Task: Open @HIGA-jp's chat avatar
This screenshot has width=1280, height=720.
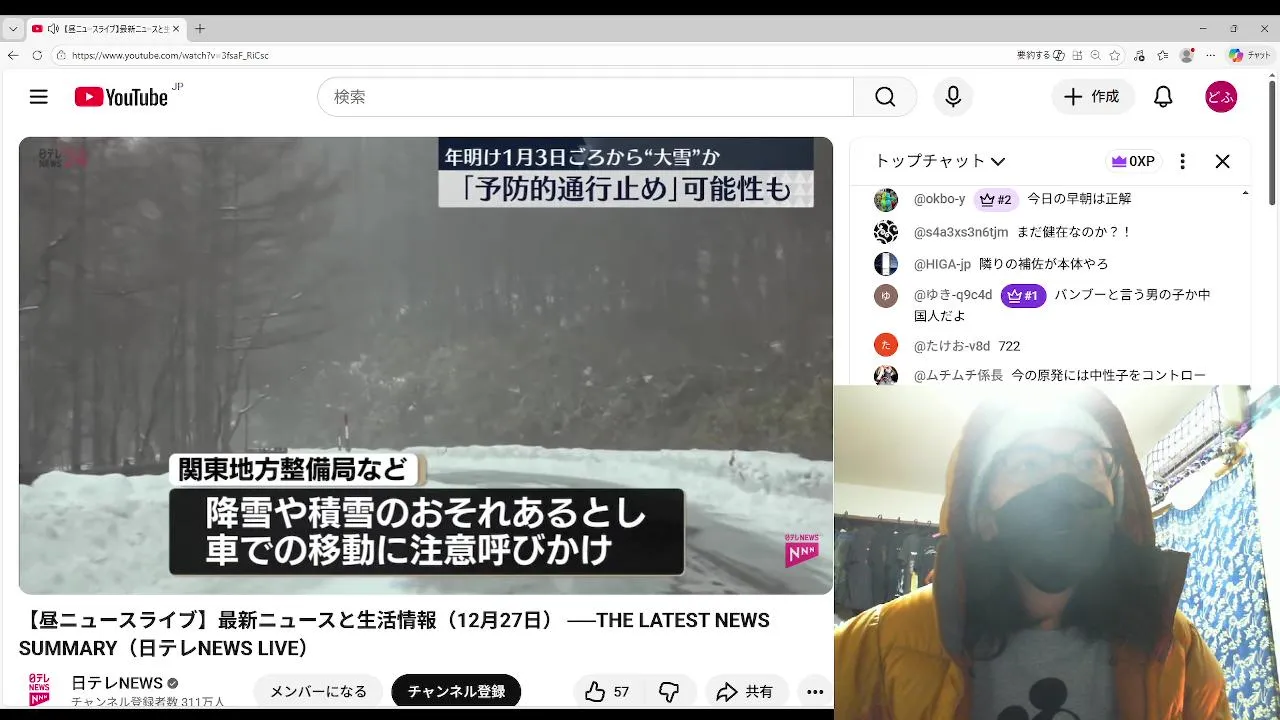Action: tap(886, 264)
